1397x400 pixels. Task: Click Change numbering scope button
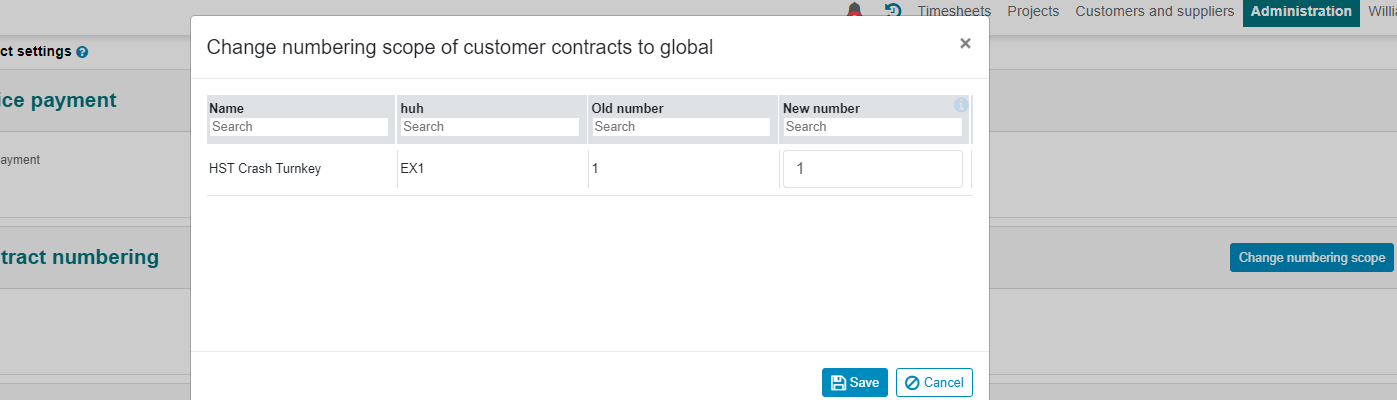pos(1312,257)
